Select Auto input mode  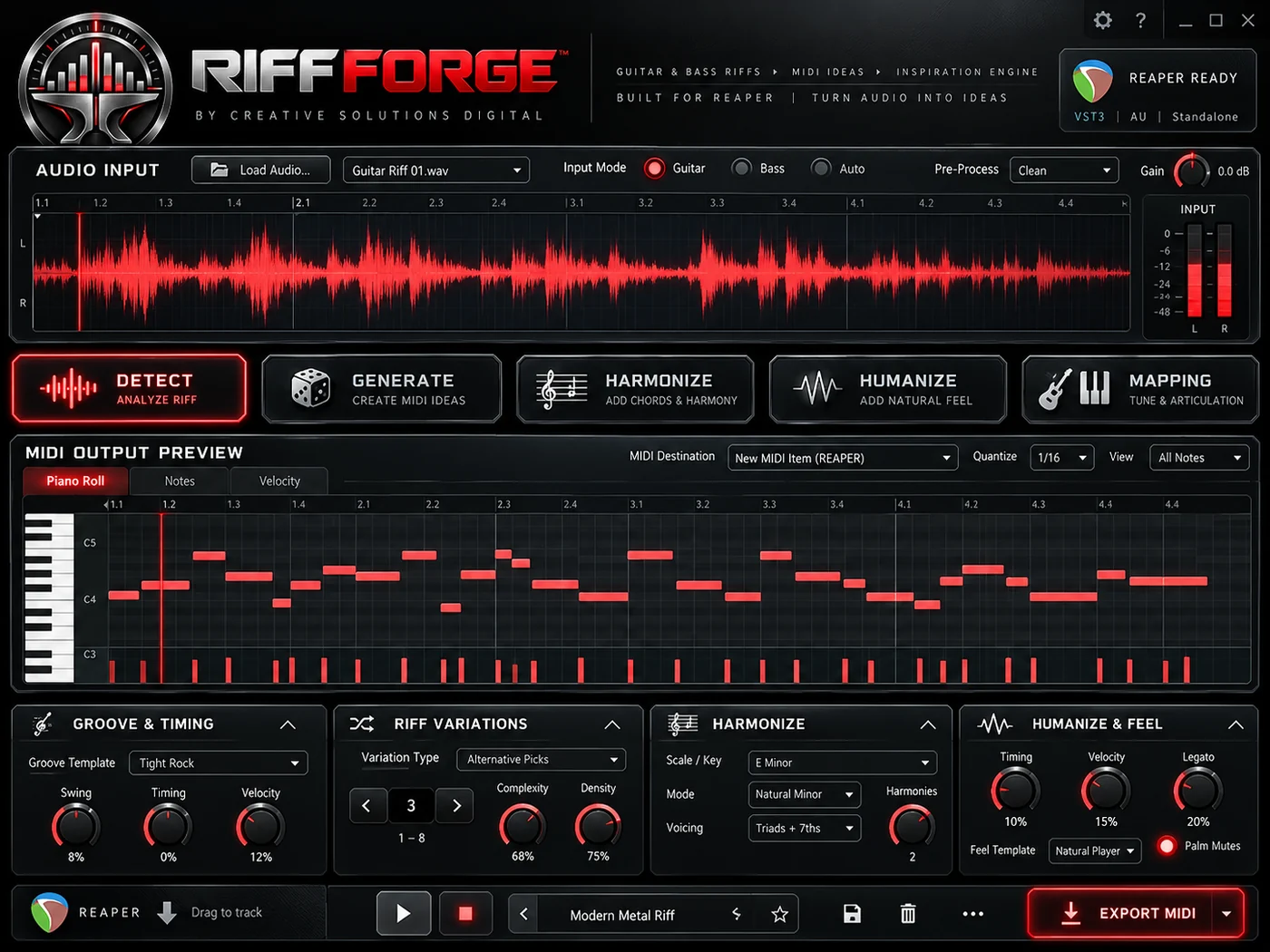pos(821,169)
